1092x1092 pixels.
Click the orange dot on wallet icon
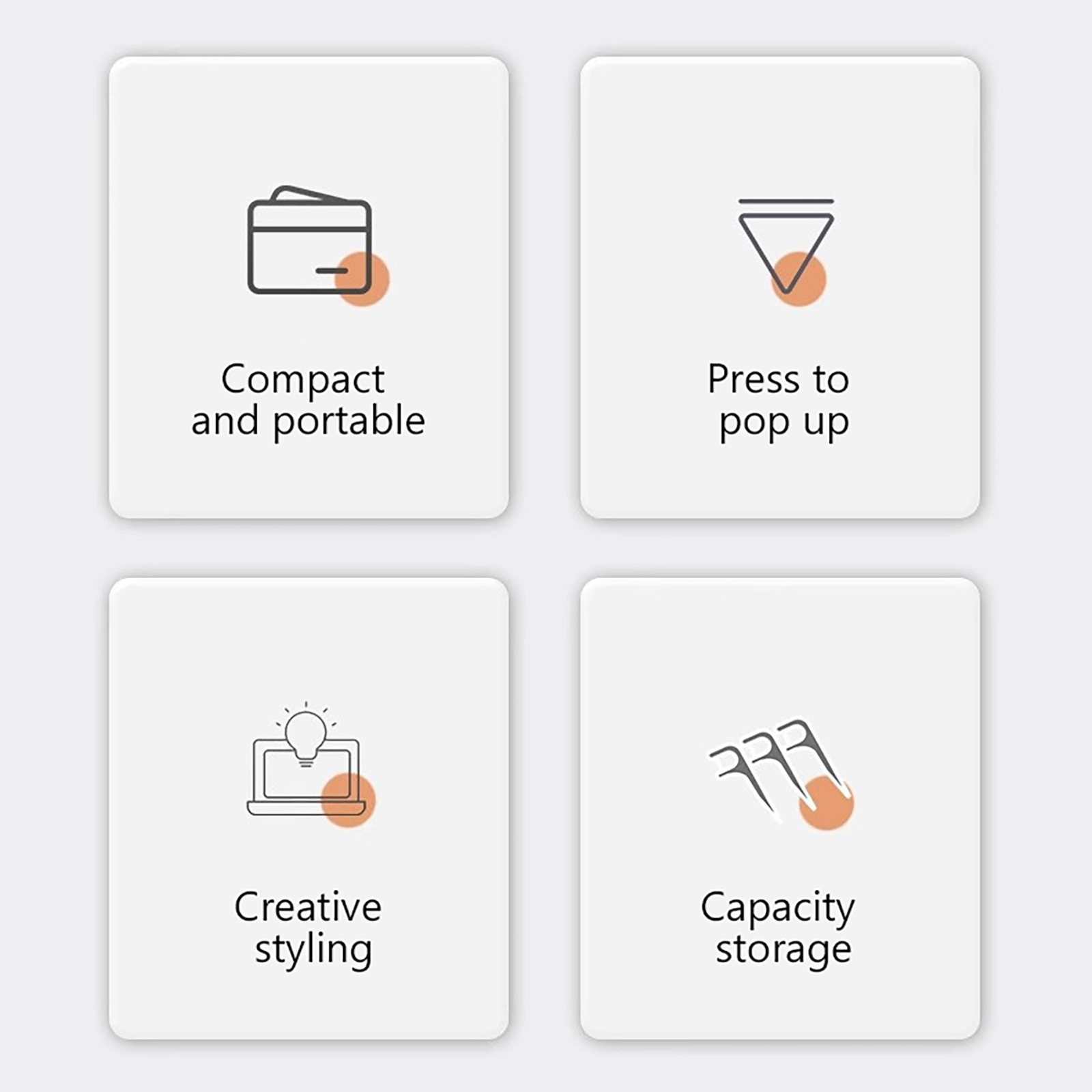coord(362,278)
